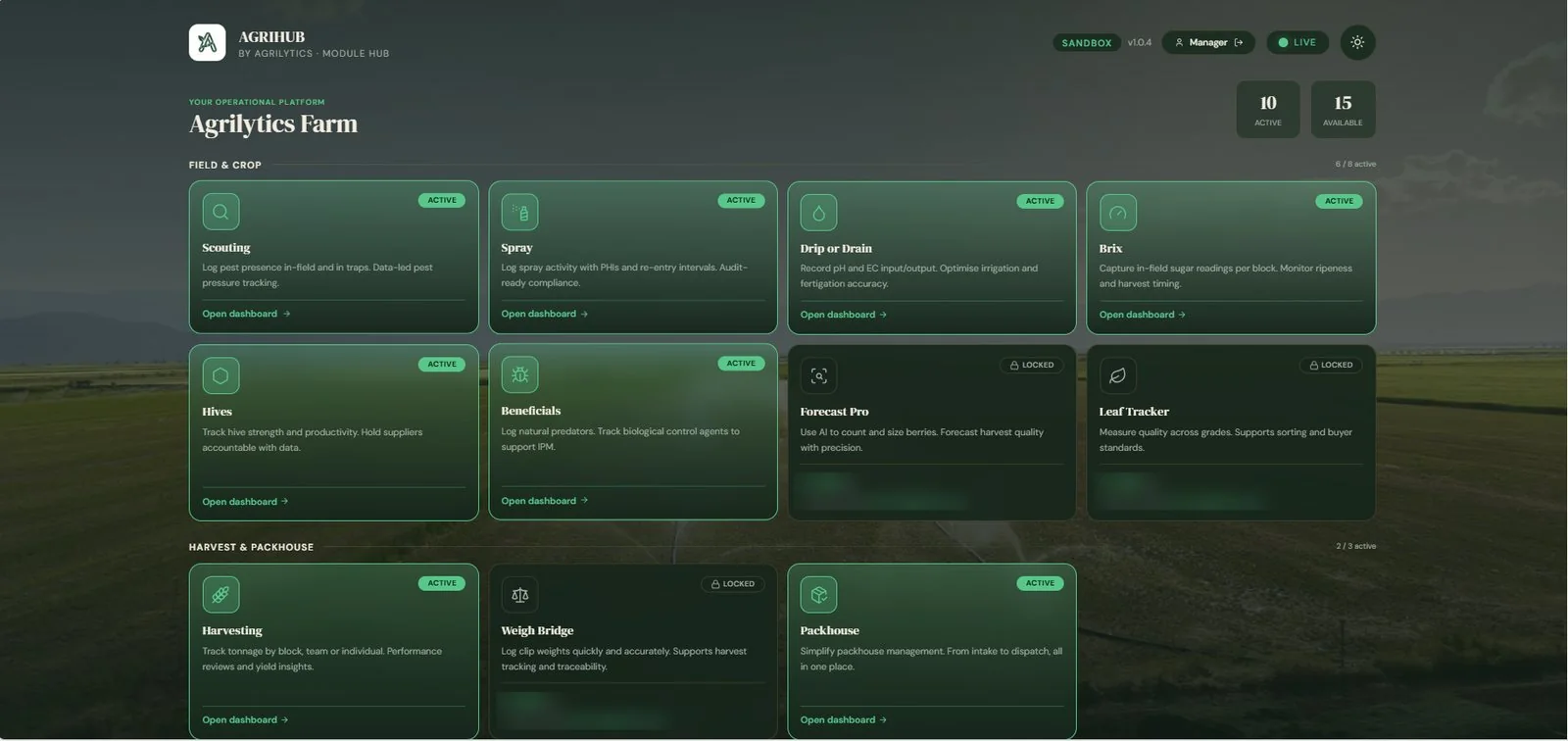The width and height of the screenshot is (1568, 741).
Task: Click the Packhouse card title
Action: click(x=829, y=630)
